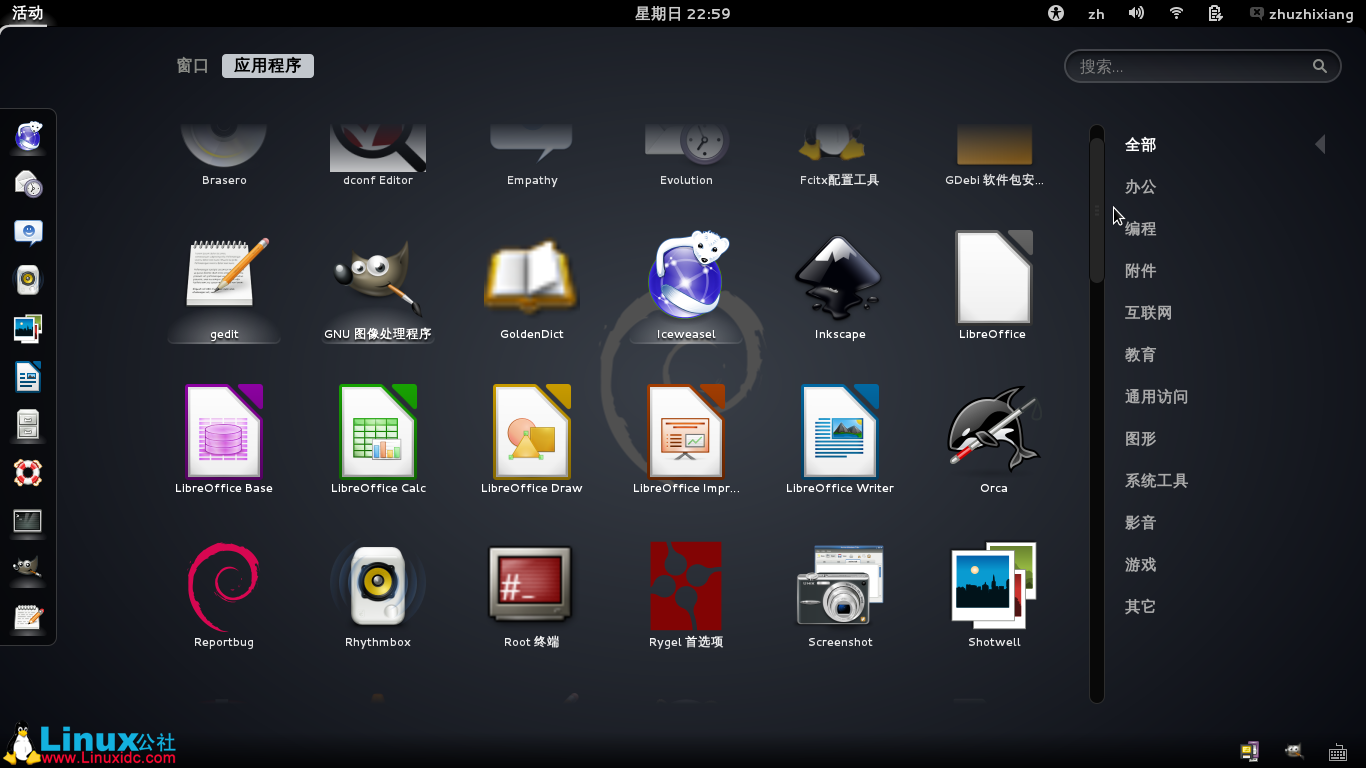Image resolution: width=1366 pixels, height=768 pixels.
Task: Open the 活动 menu in the top bar
Action: (26, 14)
